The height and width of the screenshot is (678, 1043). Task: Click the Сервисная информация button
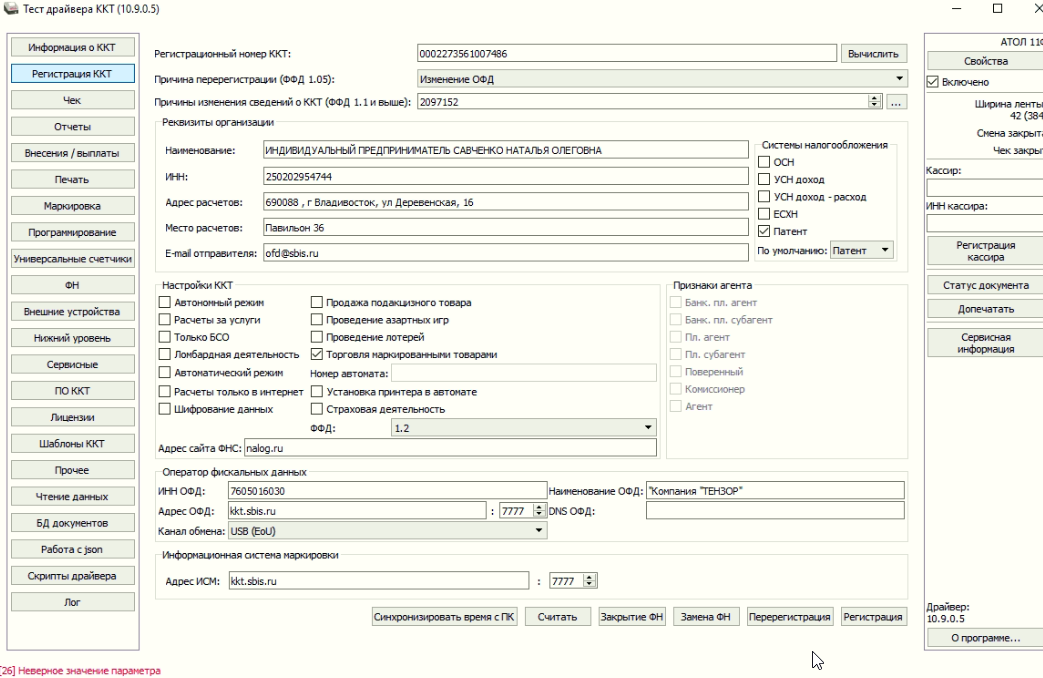pyautogui.click(x=985, y=343)
